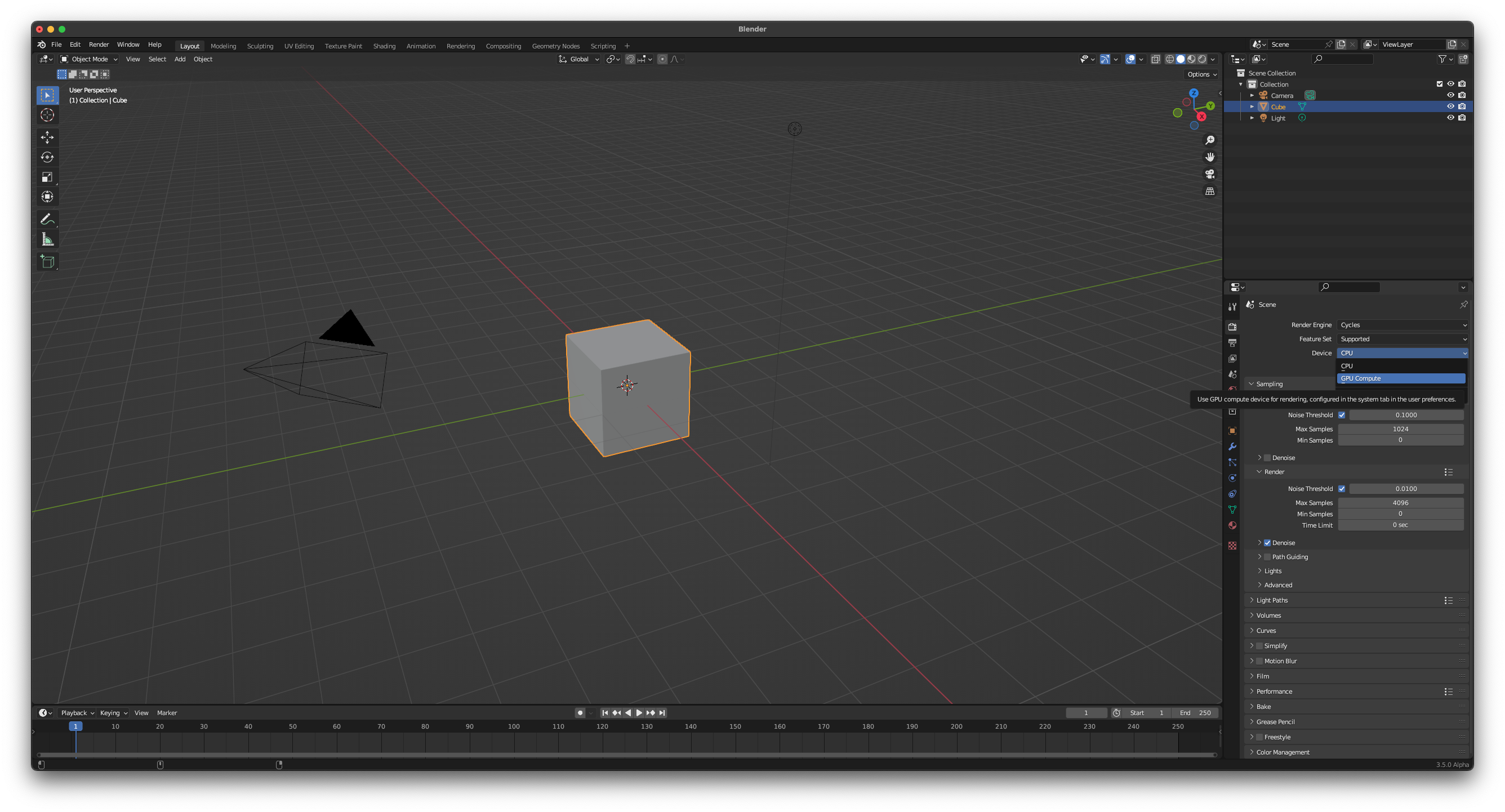Select the Move tool in toolbar
This screenshot has width=1505, height=812.
pyautogui.click(x=47, y=137)
